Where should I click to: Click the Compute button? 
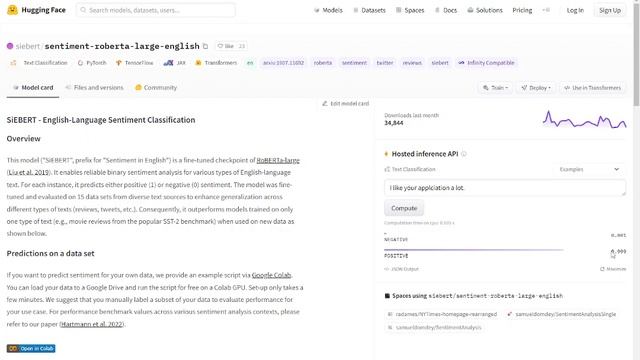click(x=404, y=208)
